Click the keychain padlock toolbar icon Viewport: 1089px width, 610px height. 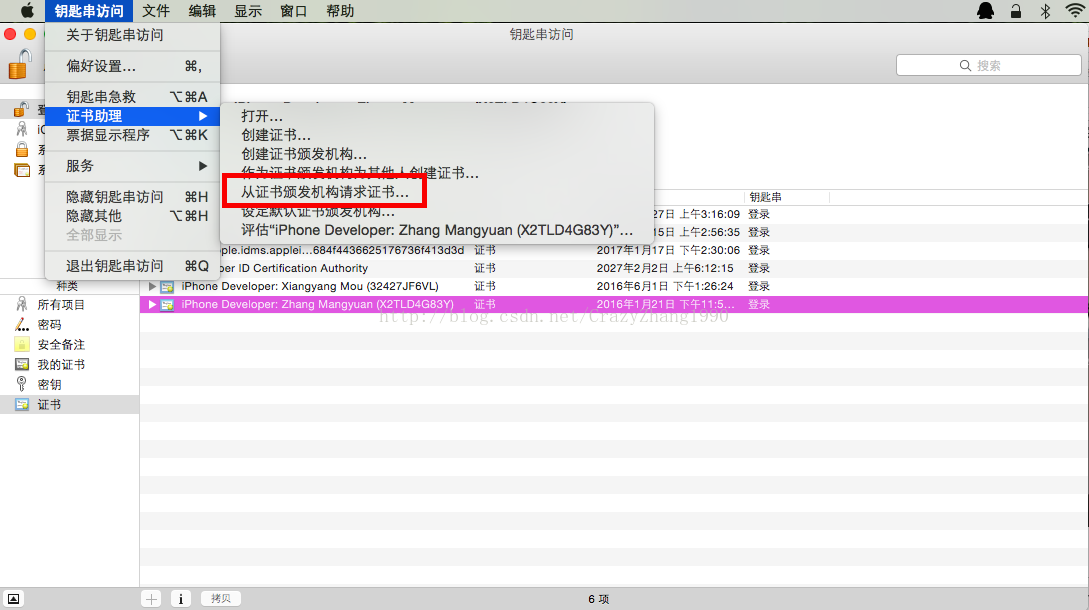coord(20,65)
